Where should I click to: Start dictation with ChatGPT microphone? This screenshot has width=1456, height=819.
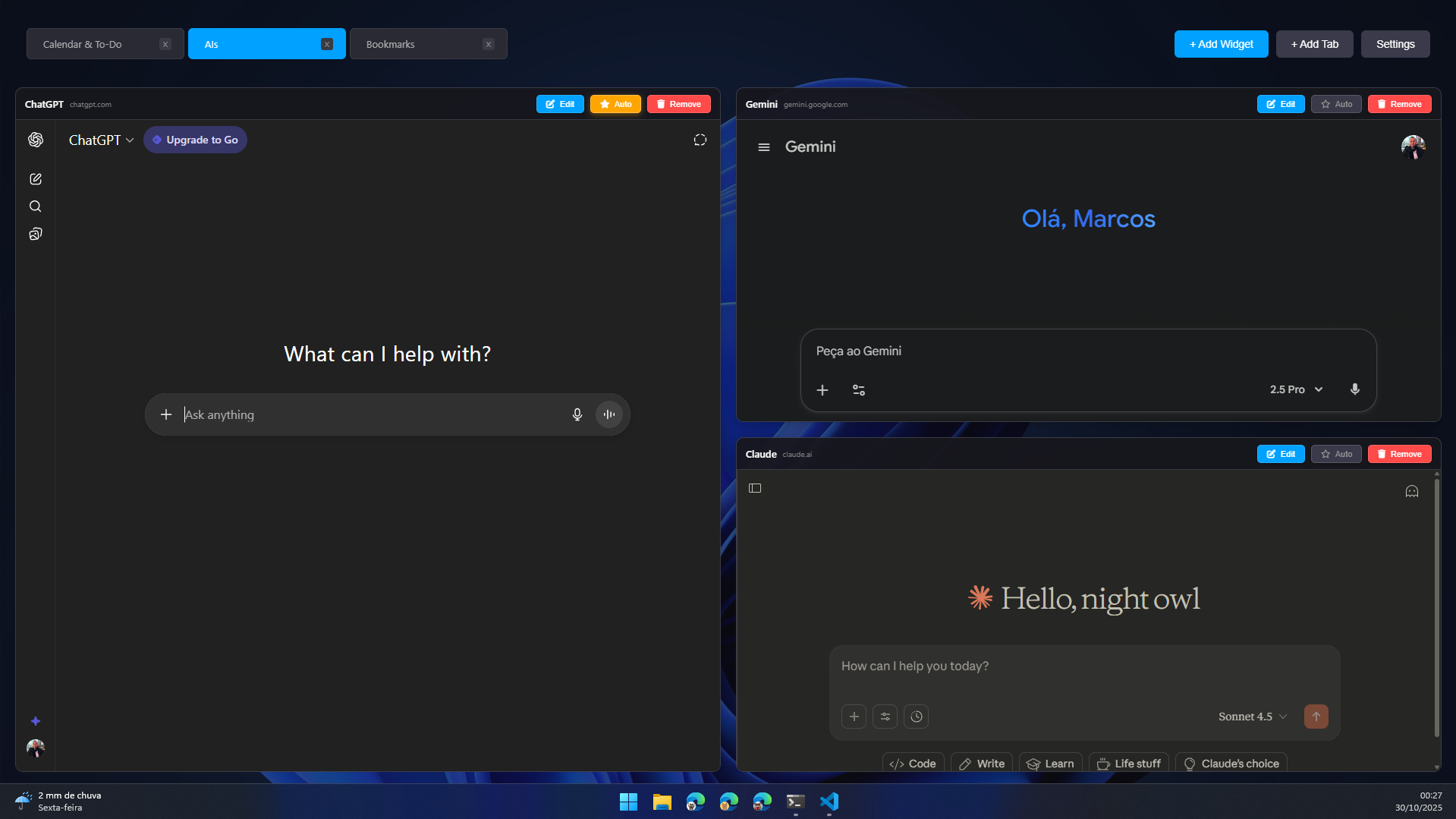click(577, 414)
